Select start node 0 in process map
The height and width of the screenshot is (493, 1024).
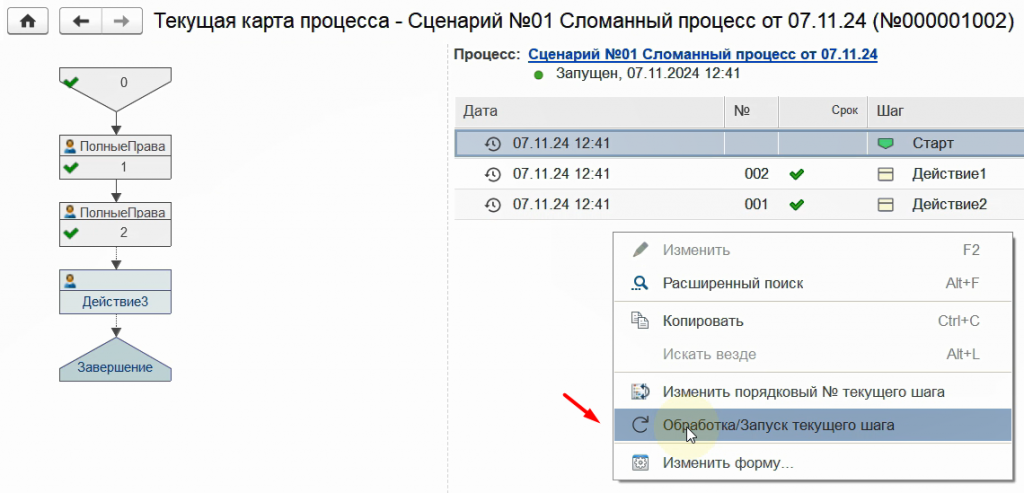116,88
